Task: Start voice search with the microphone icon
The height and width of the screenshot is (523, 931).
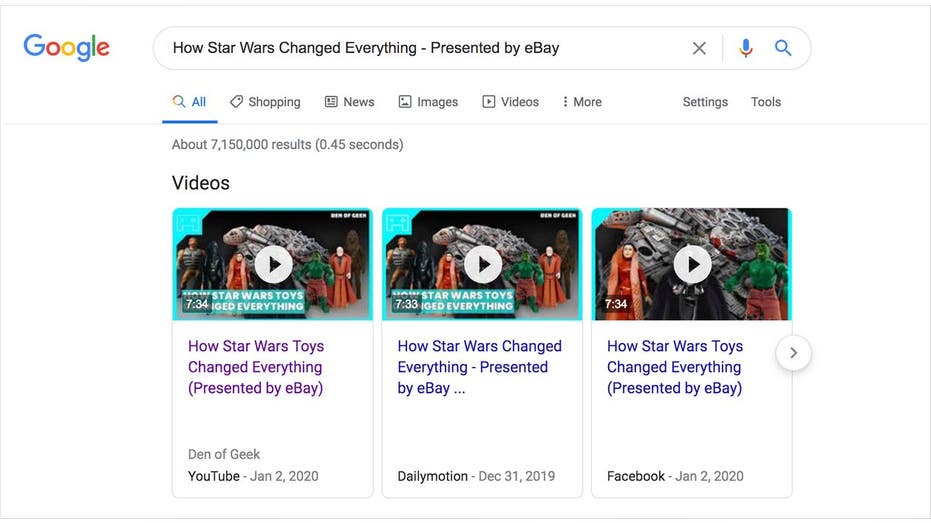Action: tap(746, 48)
